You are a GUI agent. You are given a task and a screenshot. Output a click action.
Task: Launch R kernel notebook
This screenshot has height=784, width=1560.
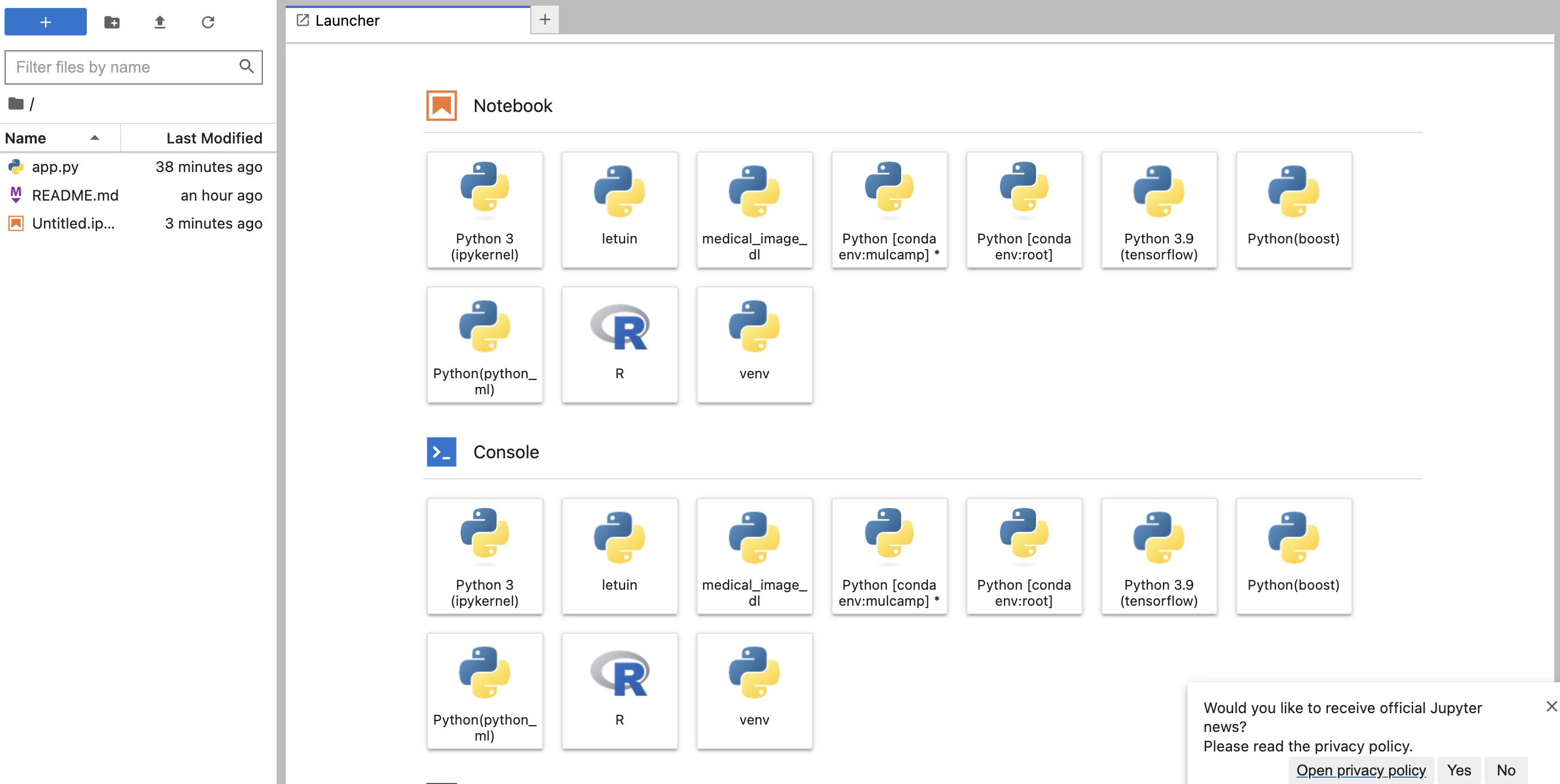coord(619,345)
